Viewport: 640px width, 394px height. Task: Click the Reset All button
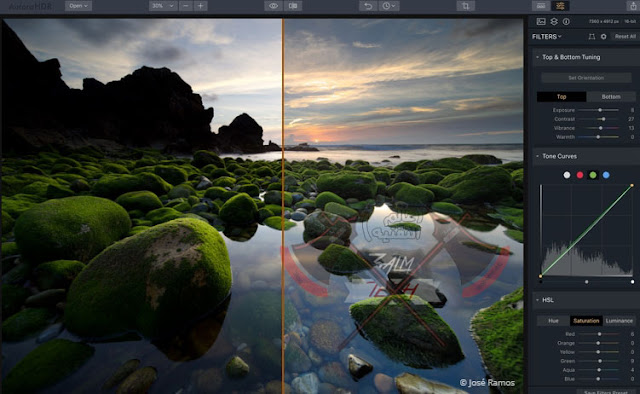click(625, 36)
